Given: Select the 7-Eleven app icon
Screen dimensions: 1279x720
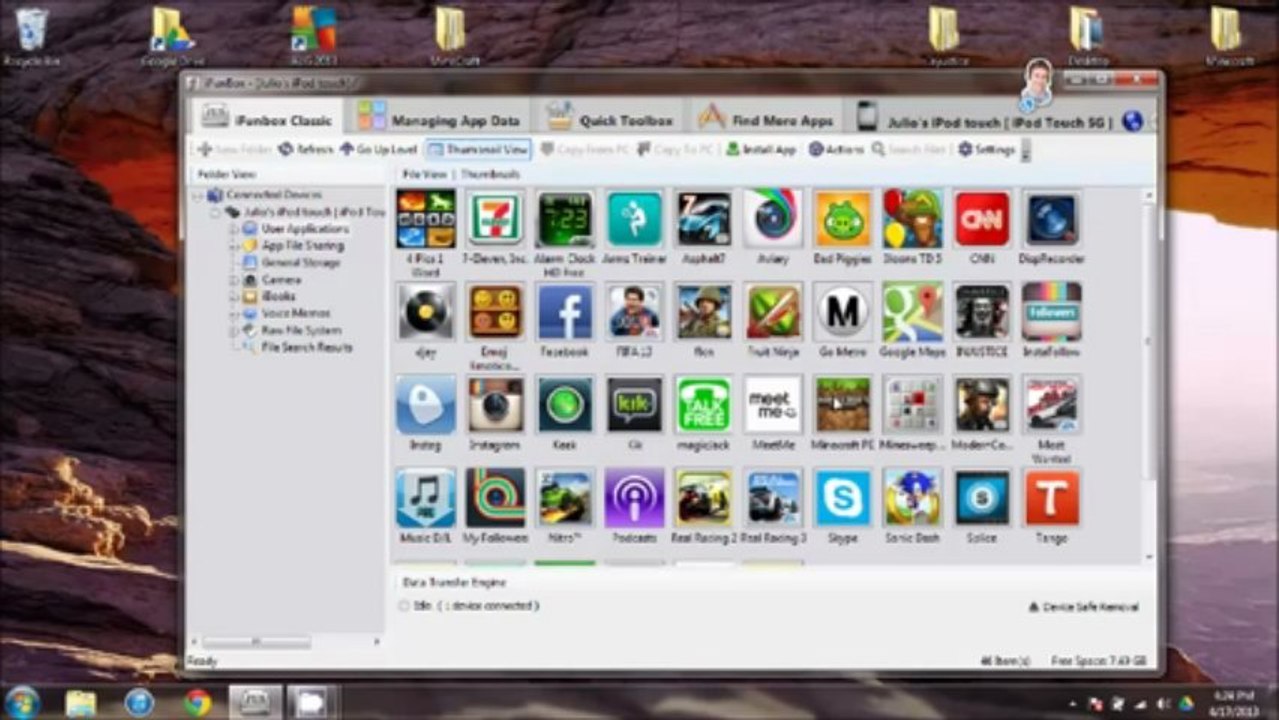Looking at the screenshot, I should (x=496, y=219).
